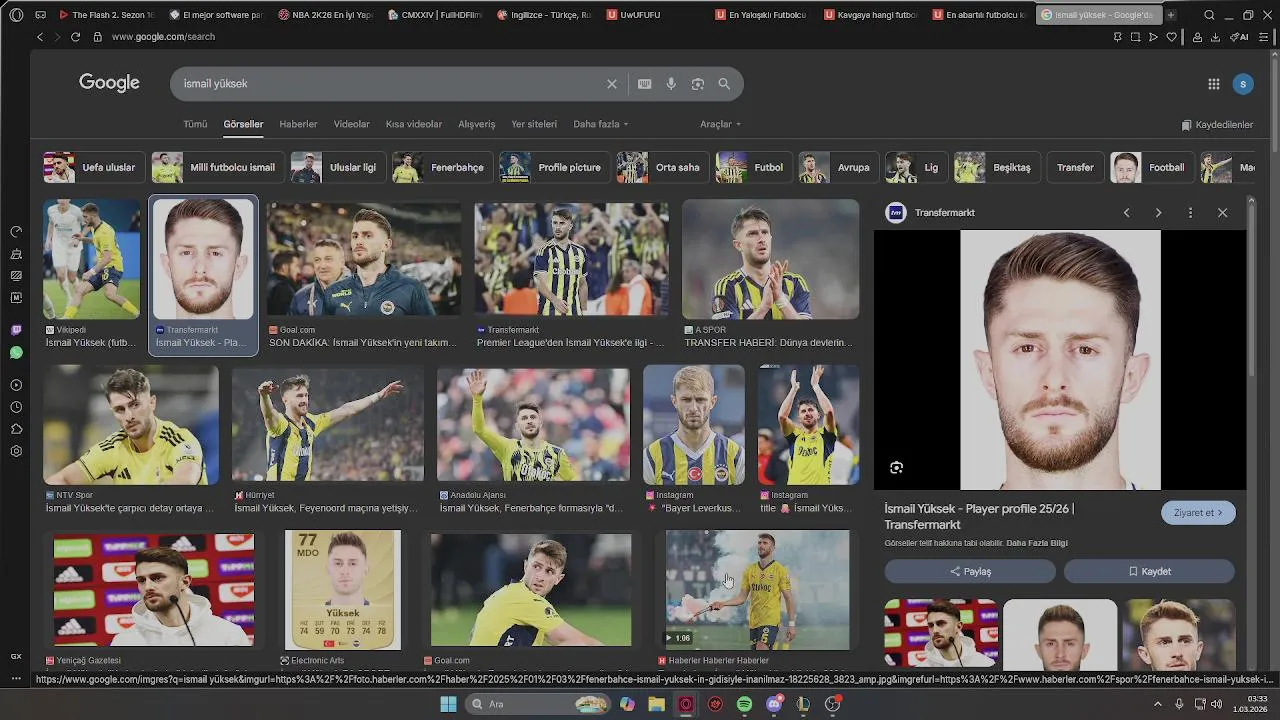Open the Windows Start menu

point(448,704)
